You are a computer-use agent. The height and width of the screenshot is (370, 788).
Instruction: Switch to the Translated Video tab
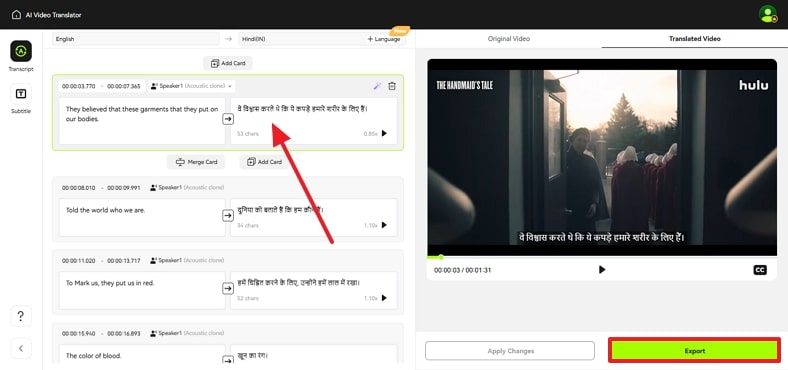pos(695,39)
